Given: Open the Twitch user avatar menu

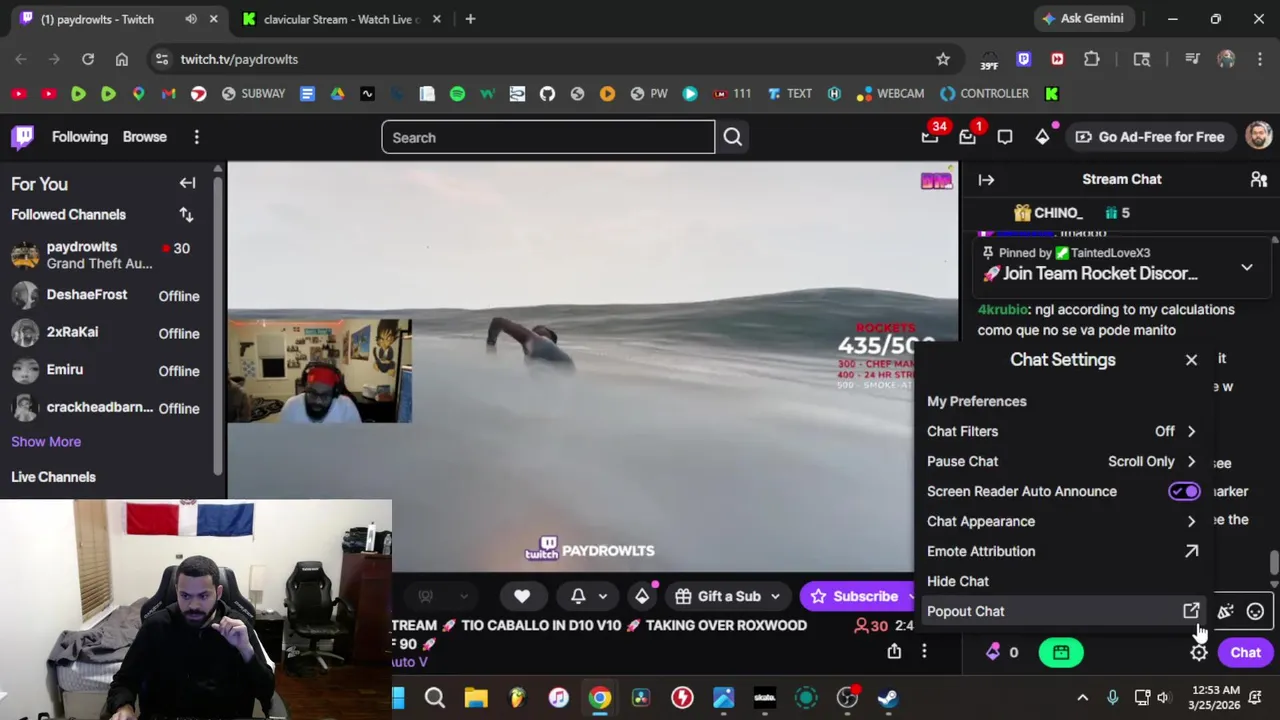Looking at the screenshot, I should click(x=1259, y=137).
